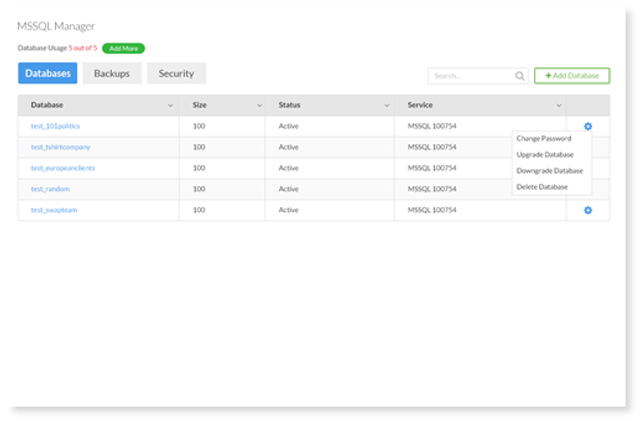
Task: Select Active status in test_tshirtcompany row
Action: pos(289,147)
